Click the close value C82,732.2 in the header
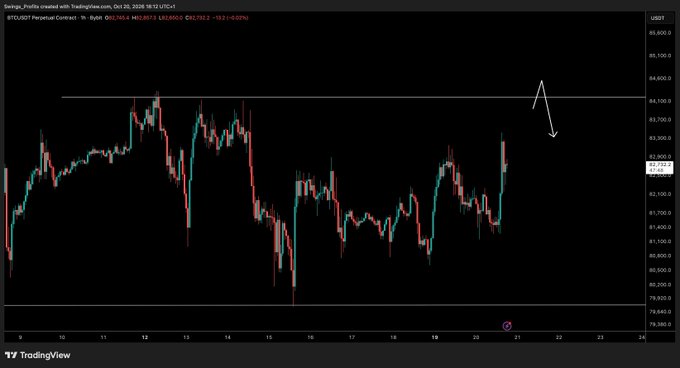This screenshot has width=680, height=368. 197,18
